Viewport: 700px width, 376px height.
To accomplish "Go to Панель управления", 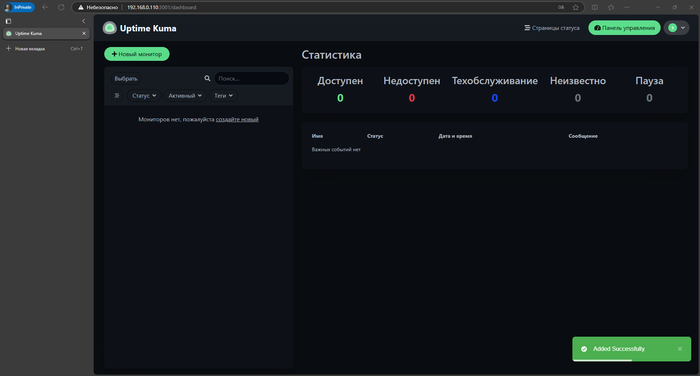I will tap(624, 28).
